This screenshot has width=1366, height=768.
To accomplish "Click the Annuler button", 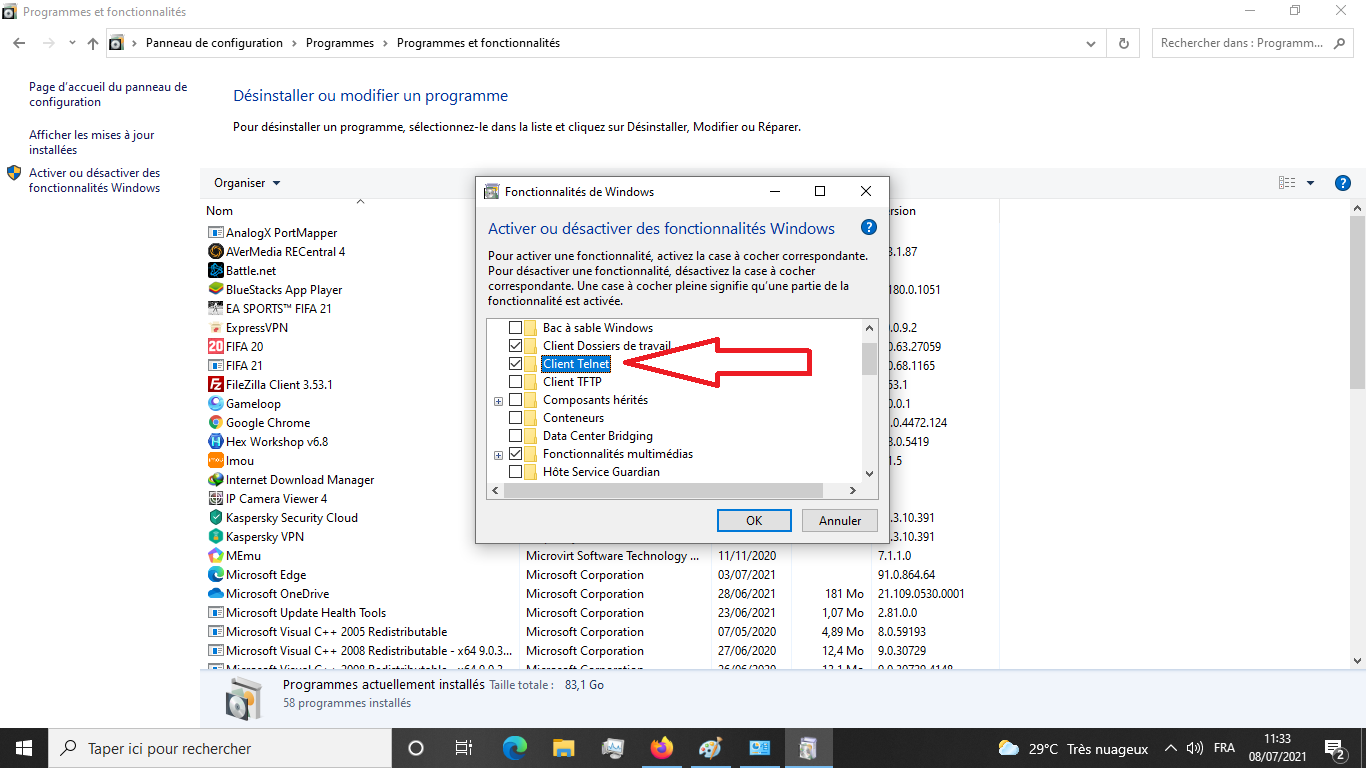I will point(840,520).
